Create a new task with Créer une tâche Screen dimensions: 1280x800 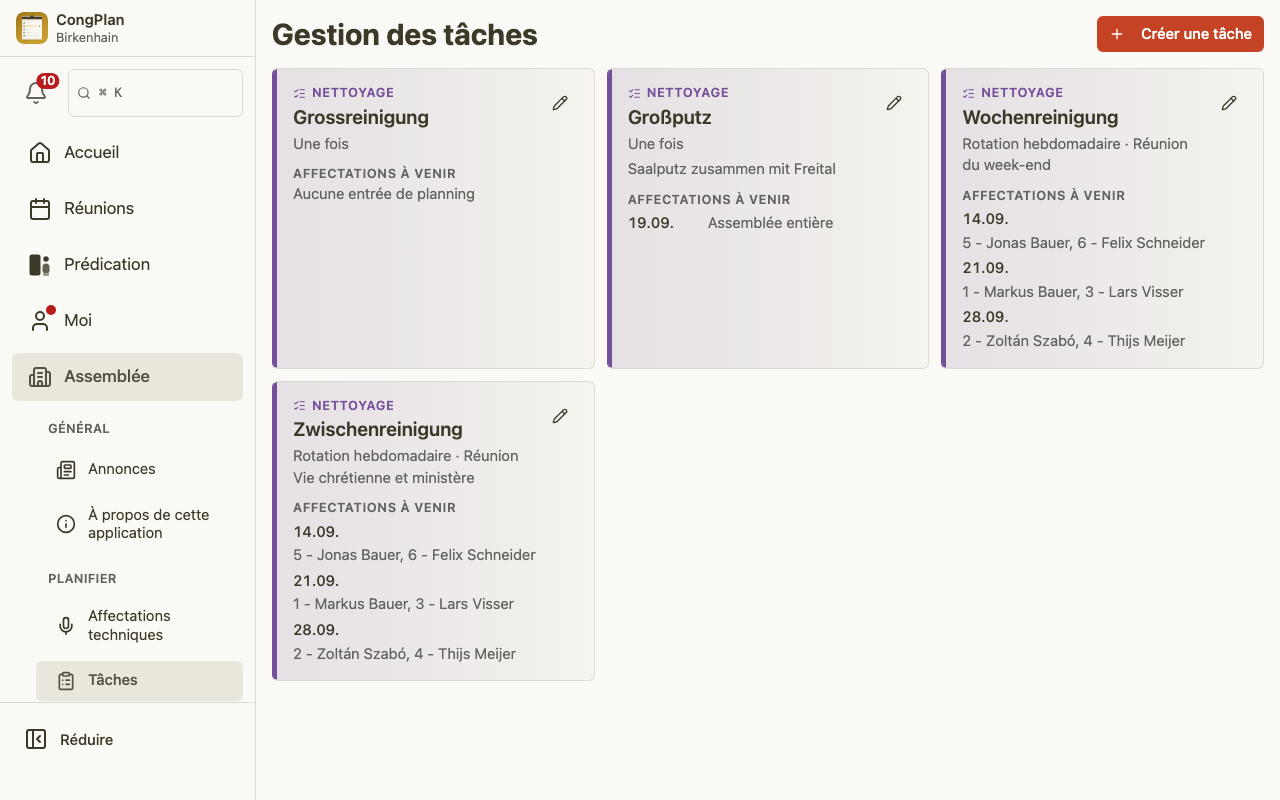coord(1180,34)
